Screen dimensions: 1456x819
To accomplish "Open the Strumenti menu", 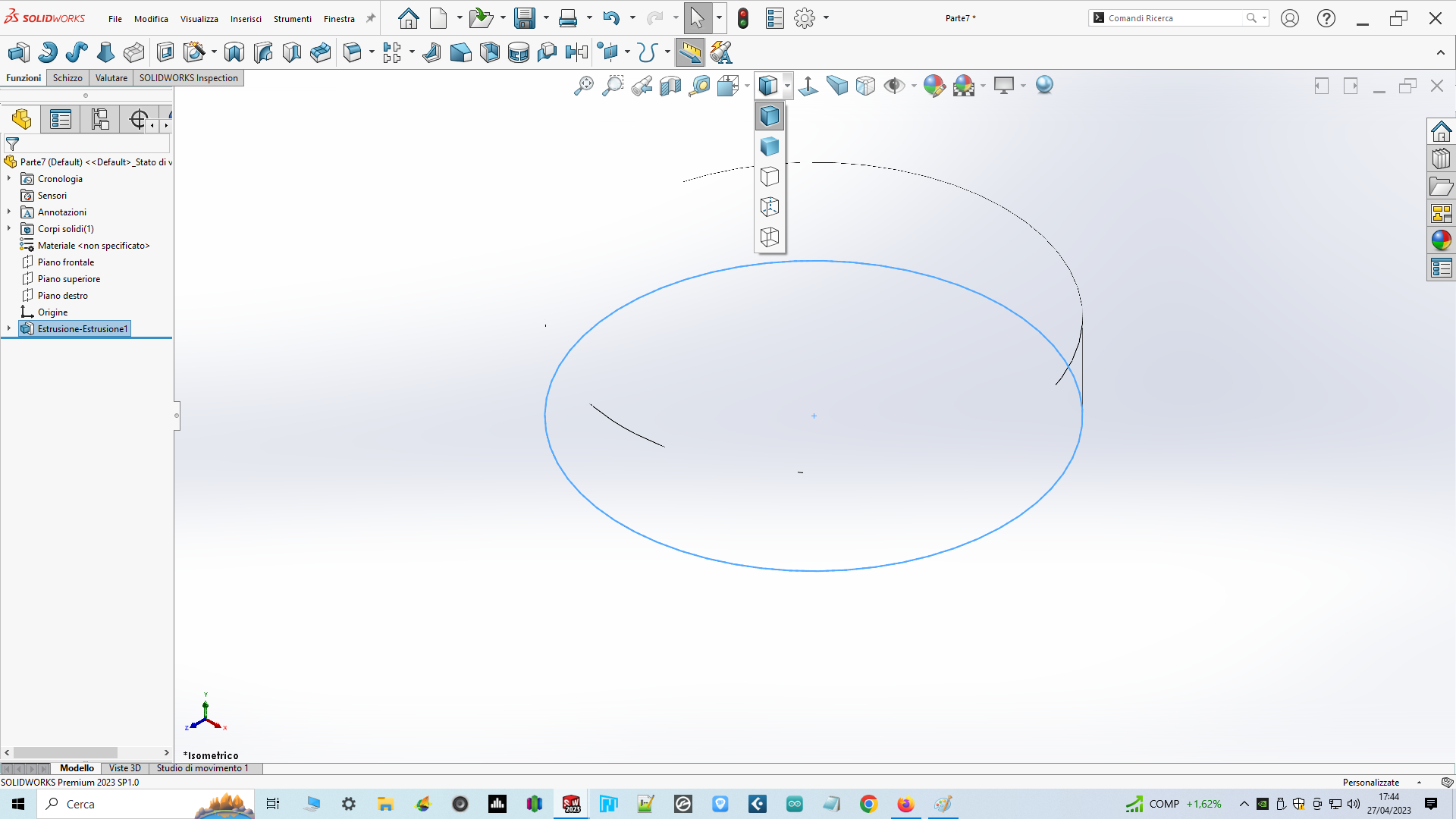I will (x=292, y=19).
